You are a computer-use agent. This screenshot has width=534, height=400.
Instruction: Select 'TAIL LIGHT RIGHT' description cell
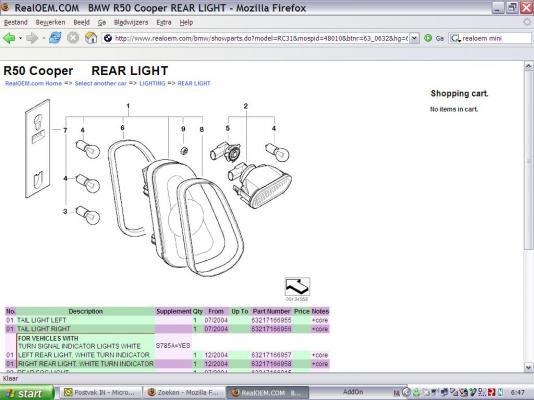point(85,329)
